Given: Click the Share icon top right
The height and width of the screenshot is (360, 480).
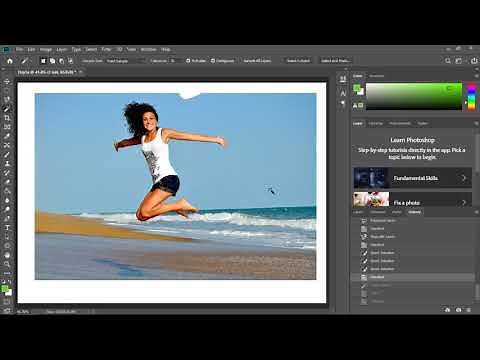Looking at the screenshot, I should click(474, 61).
